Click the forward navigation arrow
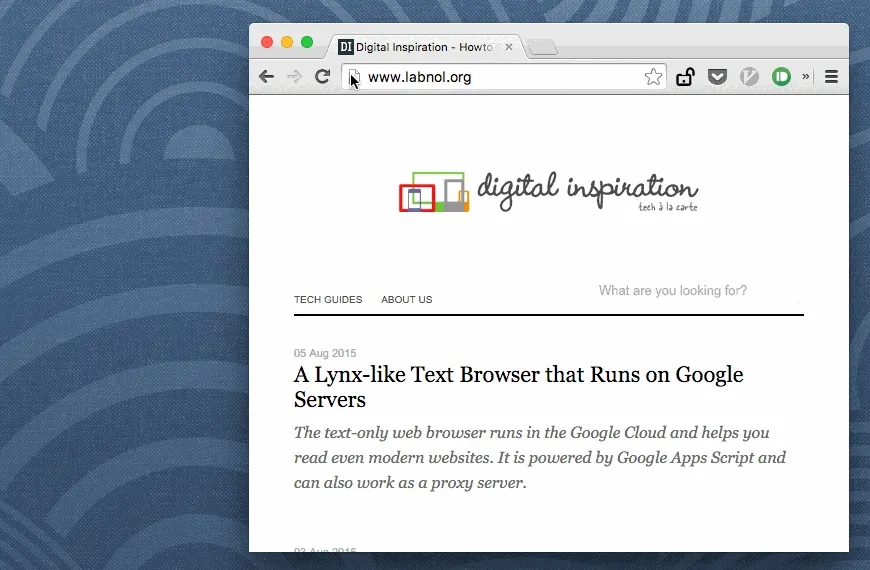The height and width of the screenshot is (570, 870). click(x=294, y=77)
